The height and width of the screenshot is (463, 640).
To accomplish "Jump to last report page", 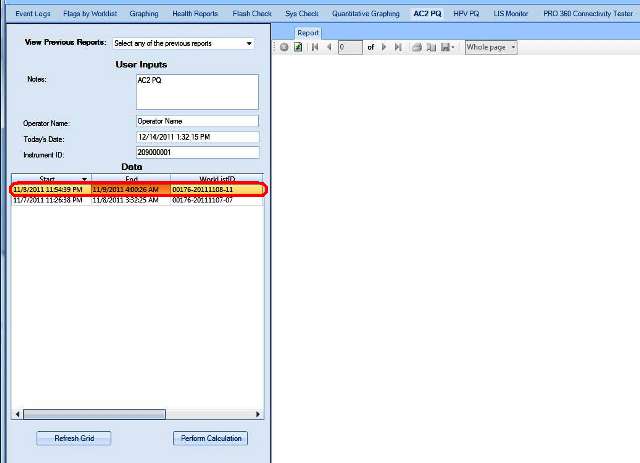I will [x=397, y=47].
